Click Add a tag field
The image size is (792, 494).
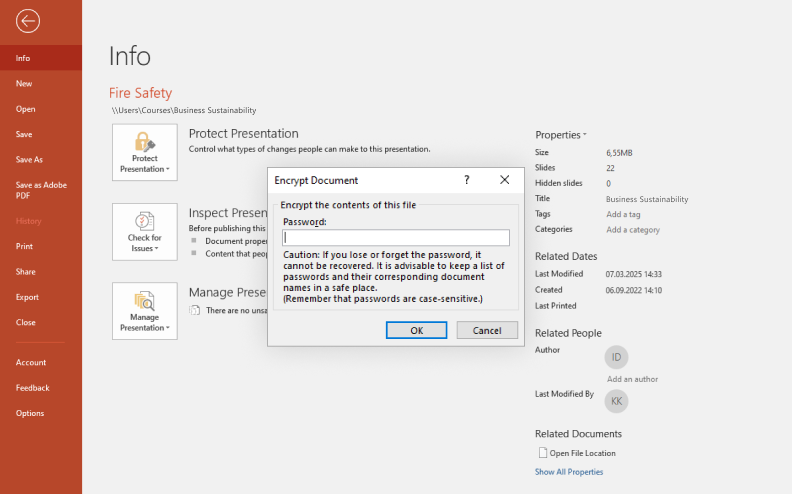coord(623,214)
